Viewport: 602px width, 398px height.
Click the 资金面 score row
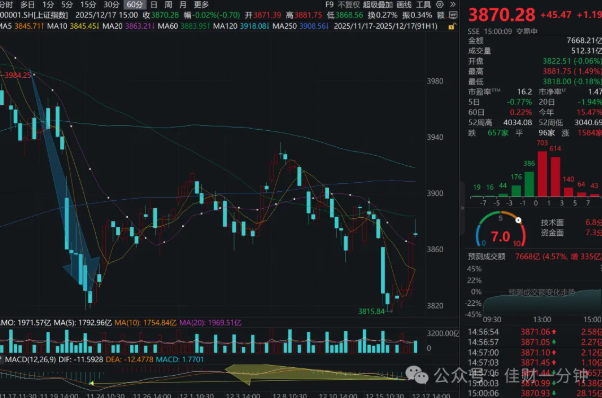(x=571, y=233)
